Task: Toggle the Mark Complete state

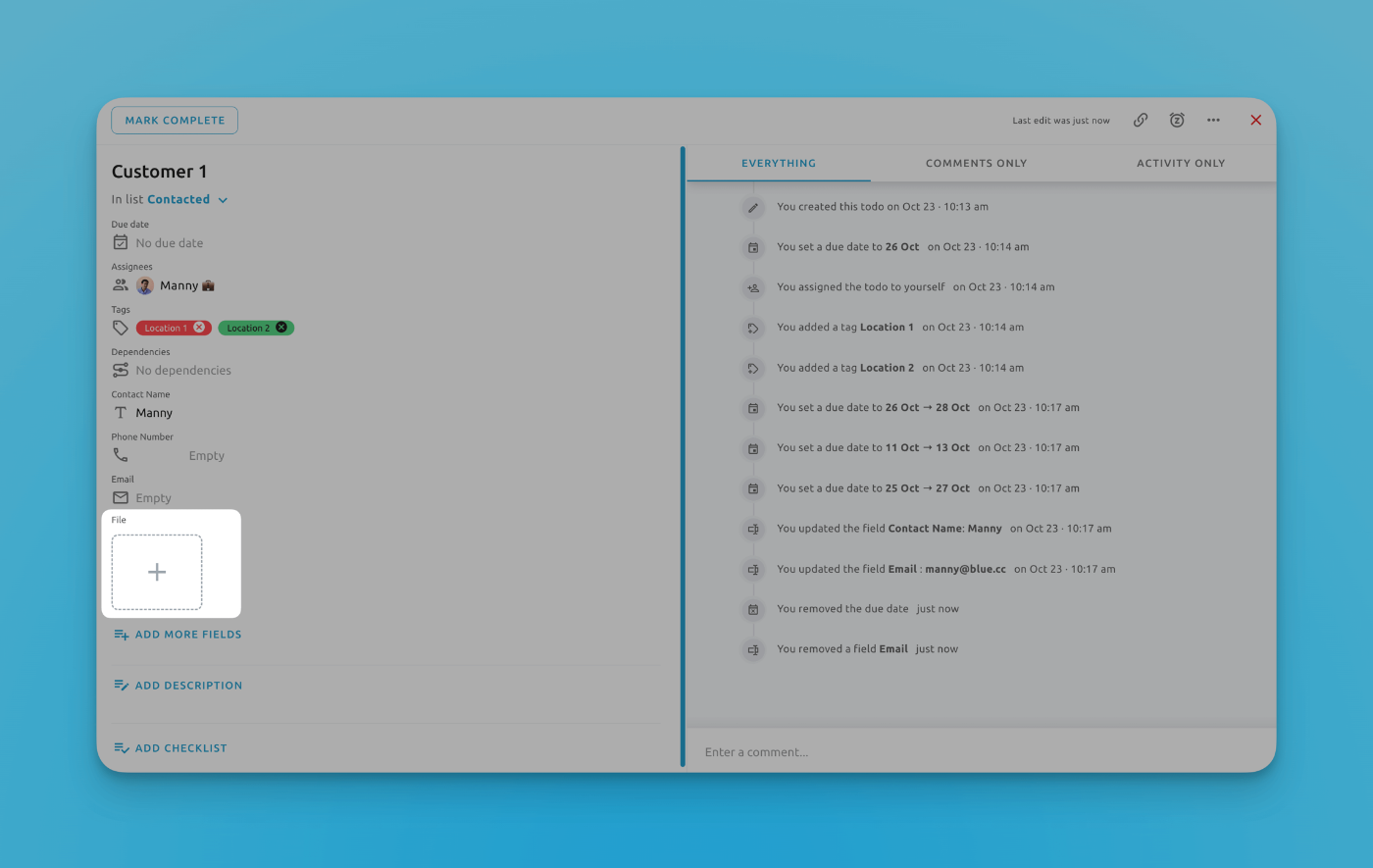Action: coord(175,120)
